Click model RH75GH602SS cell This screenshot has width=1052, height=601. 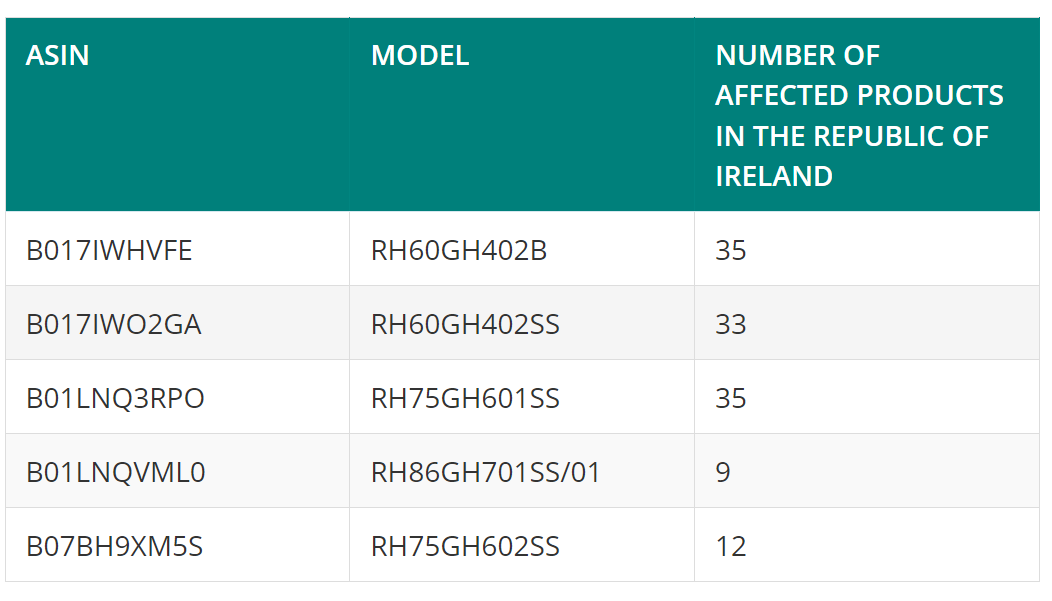[x=522, y=545]
